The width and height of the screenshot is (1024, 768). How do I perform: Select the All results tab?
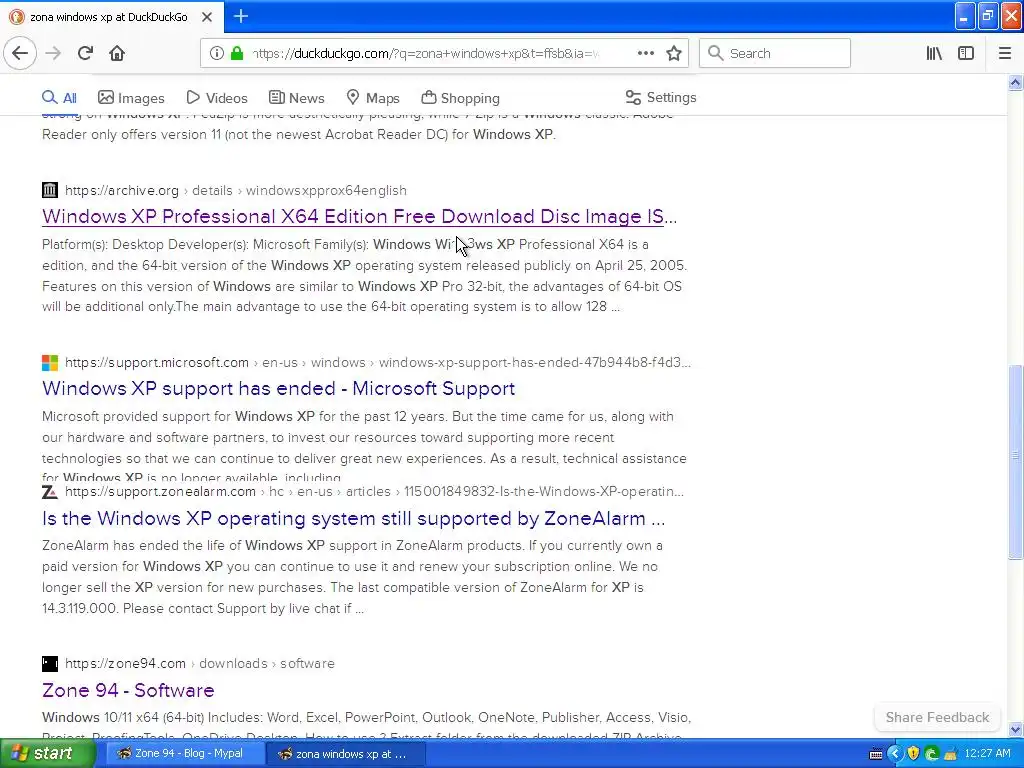[x=59, y=98]
